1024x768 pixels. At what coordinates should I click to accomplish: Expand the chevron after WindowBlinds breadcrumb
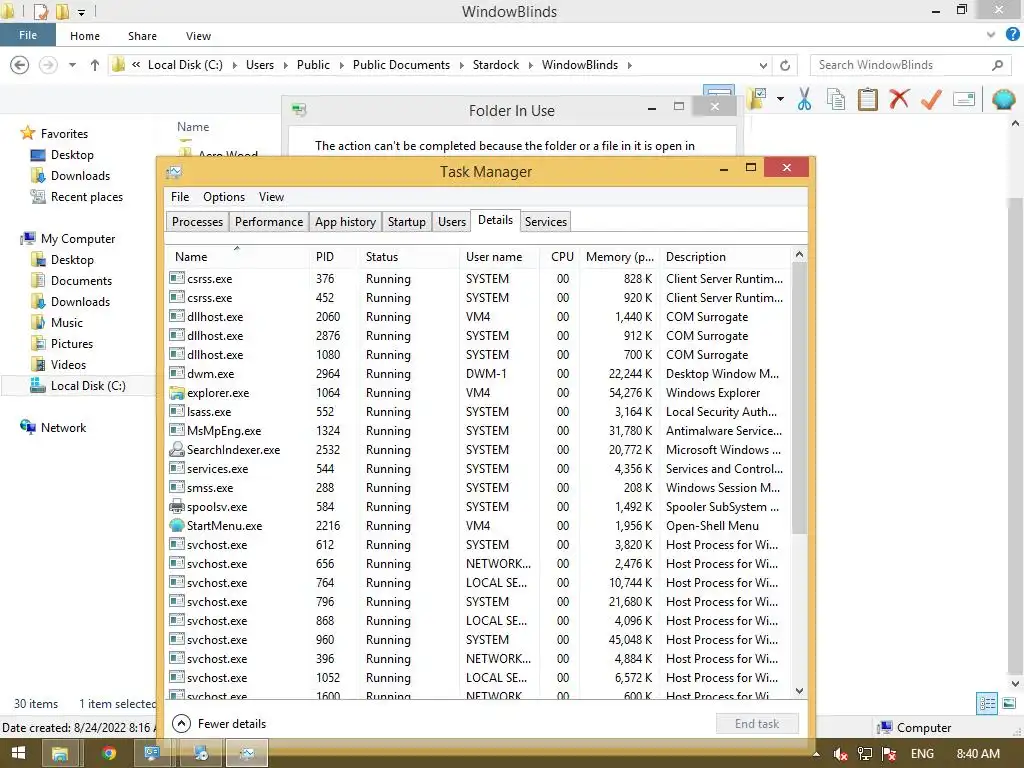point(630,65)
